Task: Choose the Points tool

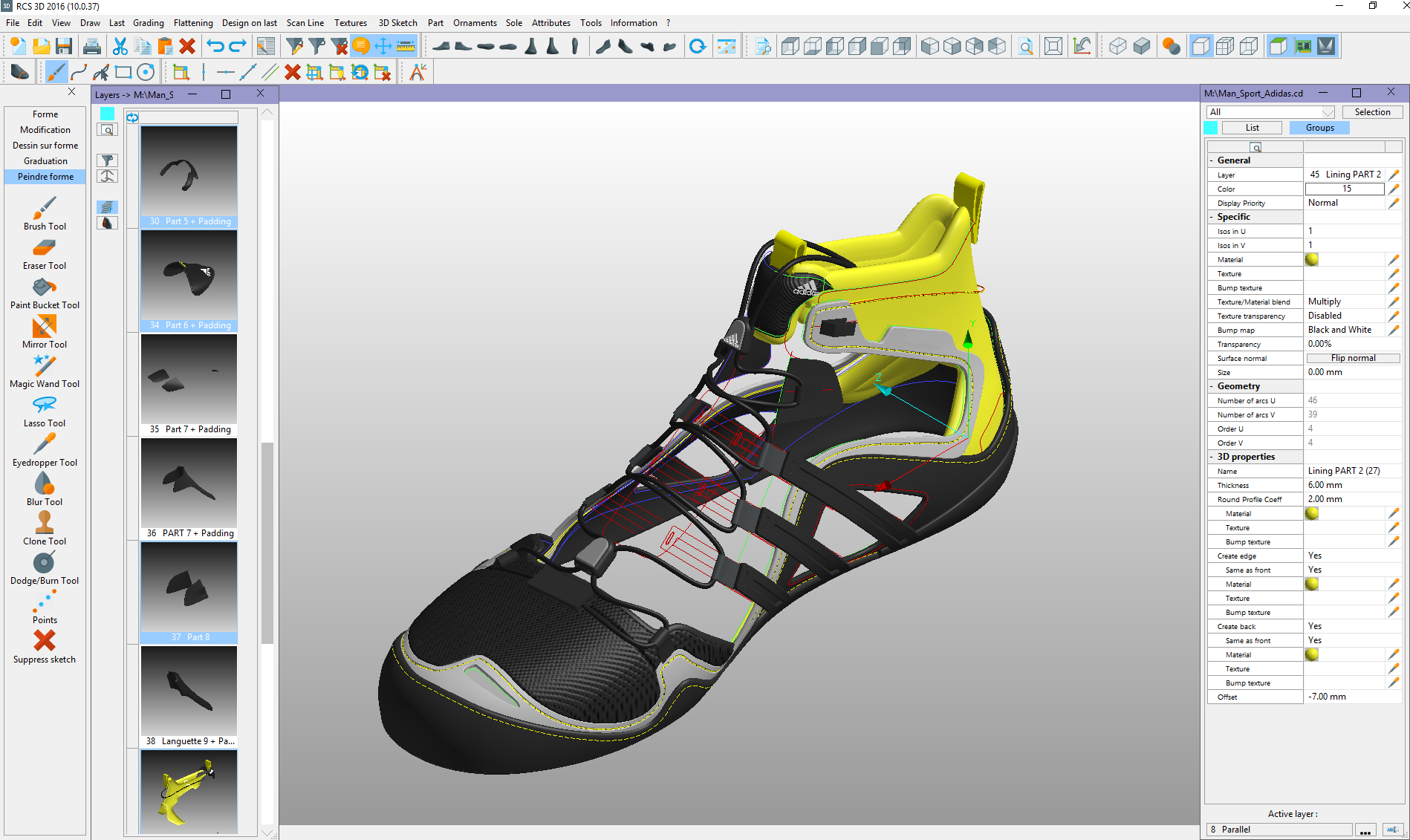Action: pyautogui.click(x=45, y=607)
